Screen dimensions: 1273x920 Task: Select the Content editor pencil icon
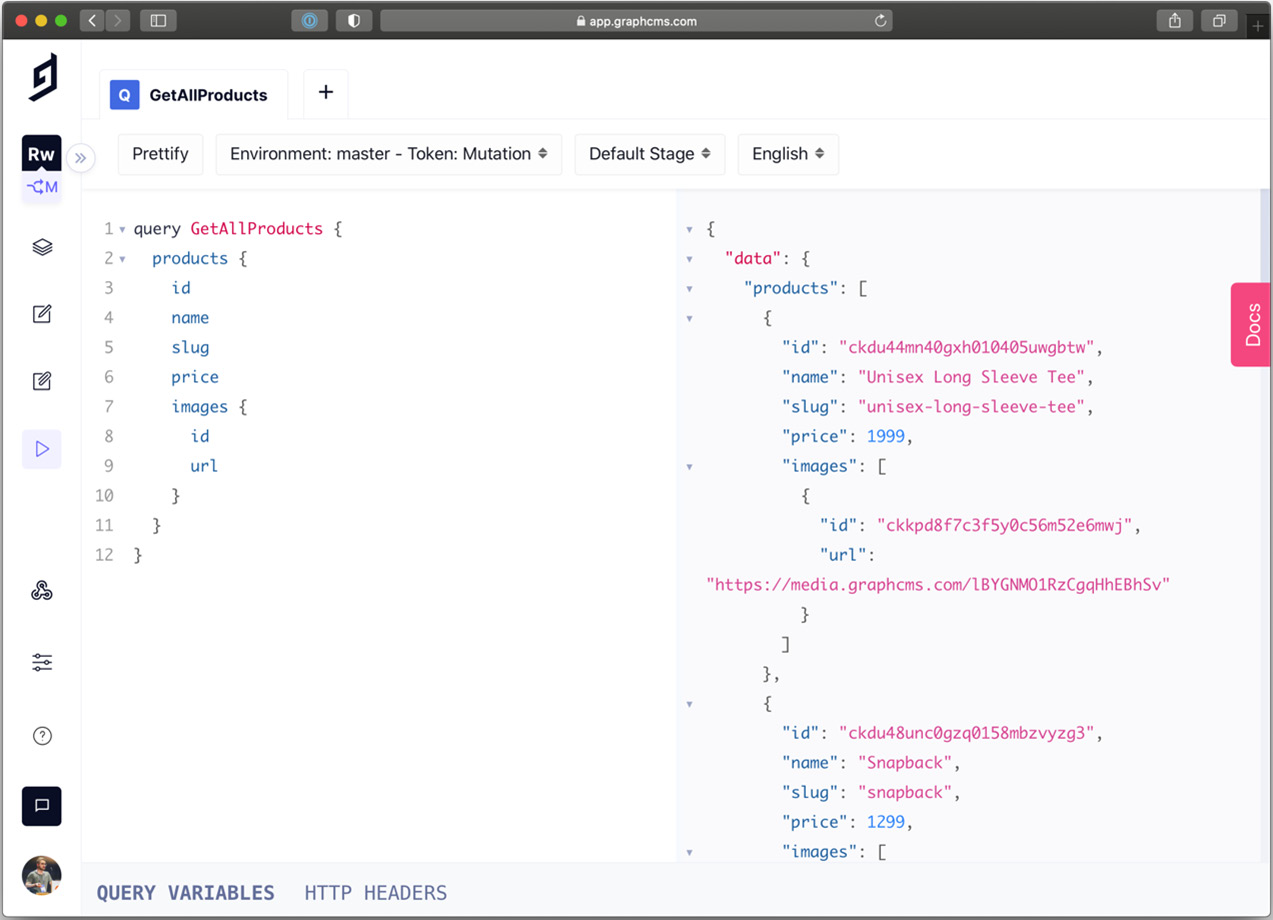[41, 314]
